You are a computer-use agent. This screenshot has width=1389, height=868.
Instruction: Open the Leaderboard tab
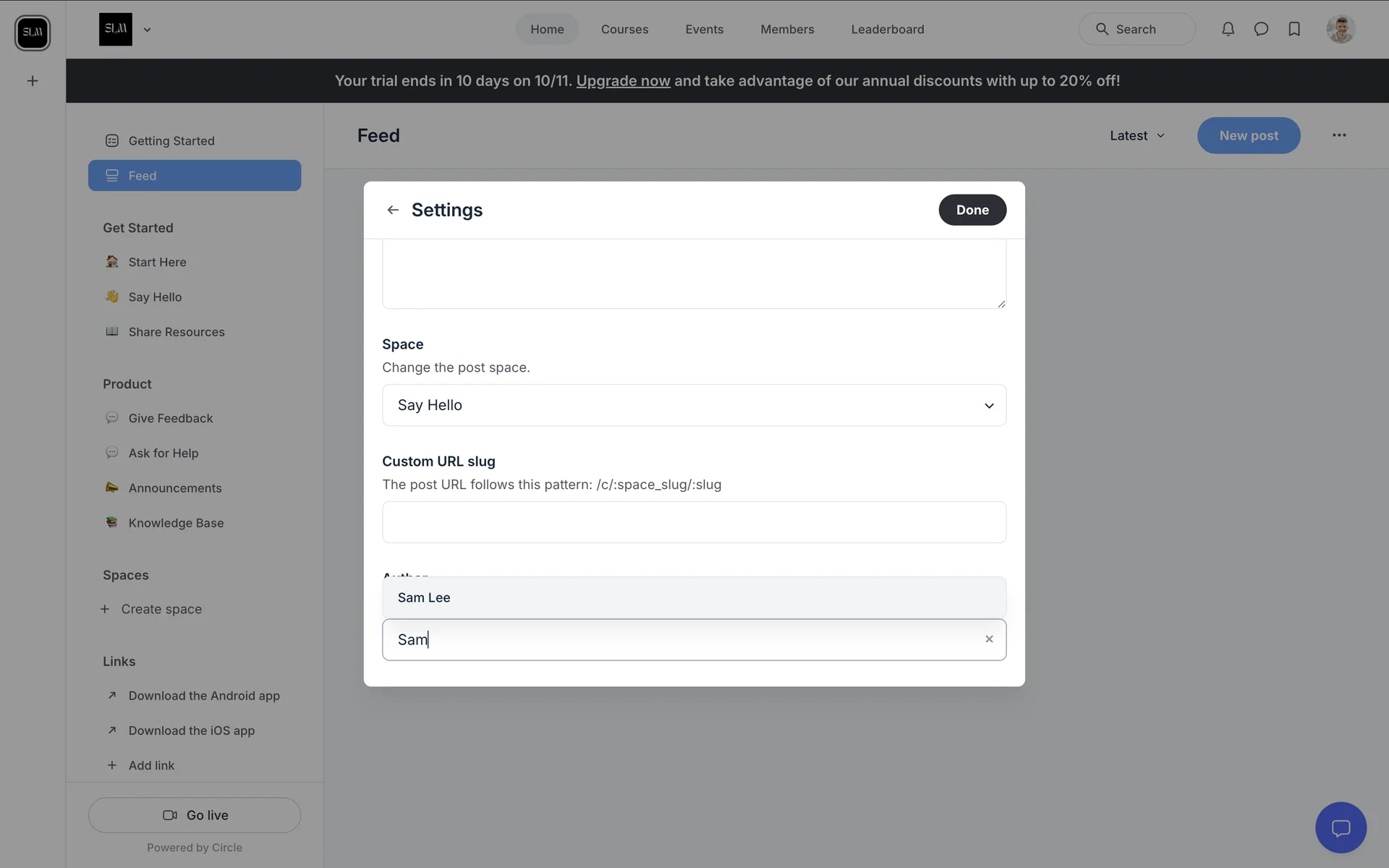887,30
